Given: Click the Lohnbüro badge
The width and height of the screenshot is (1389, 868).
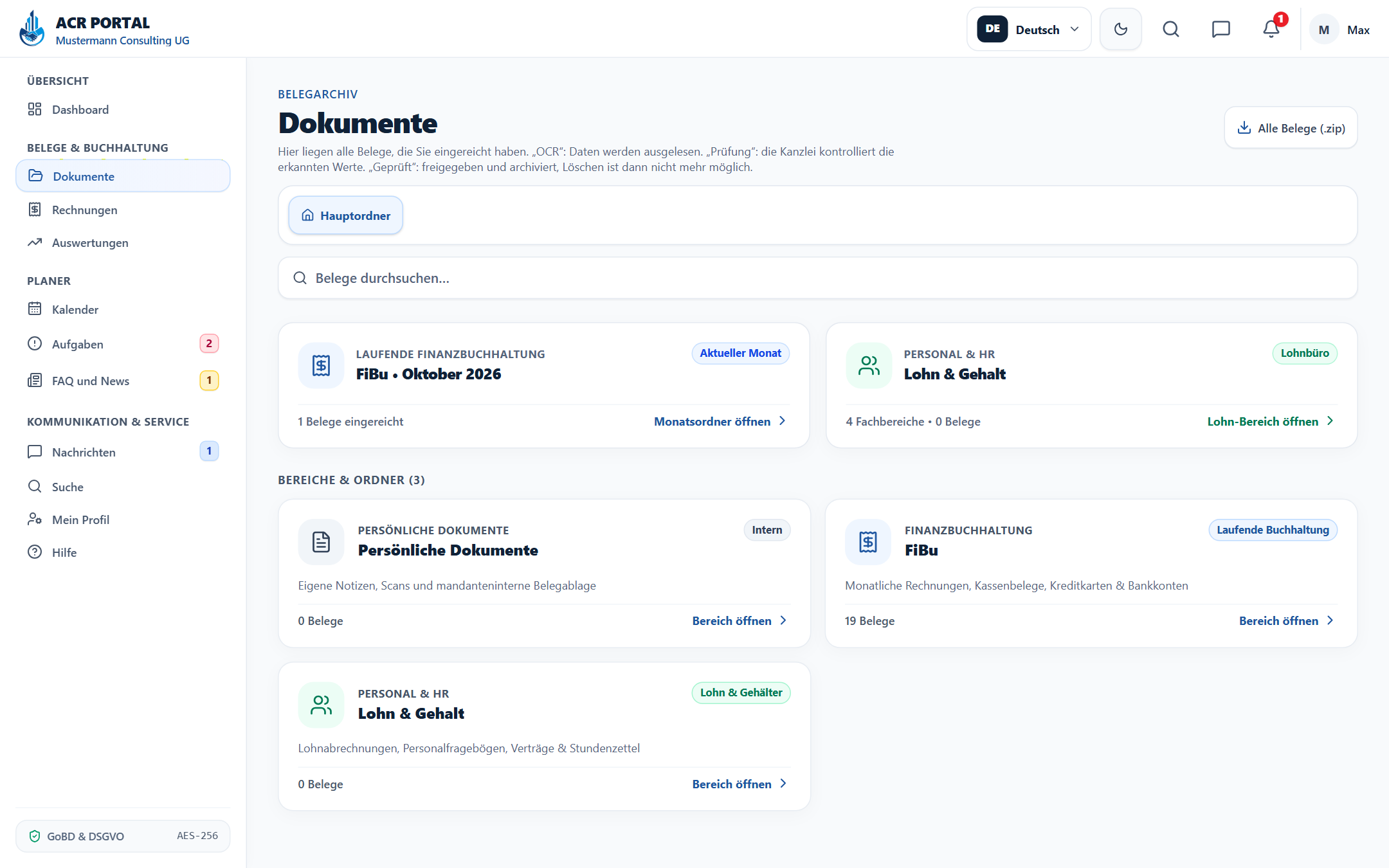Looking at the screenshot, I should point(1304,353).
